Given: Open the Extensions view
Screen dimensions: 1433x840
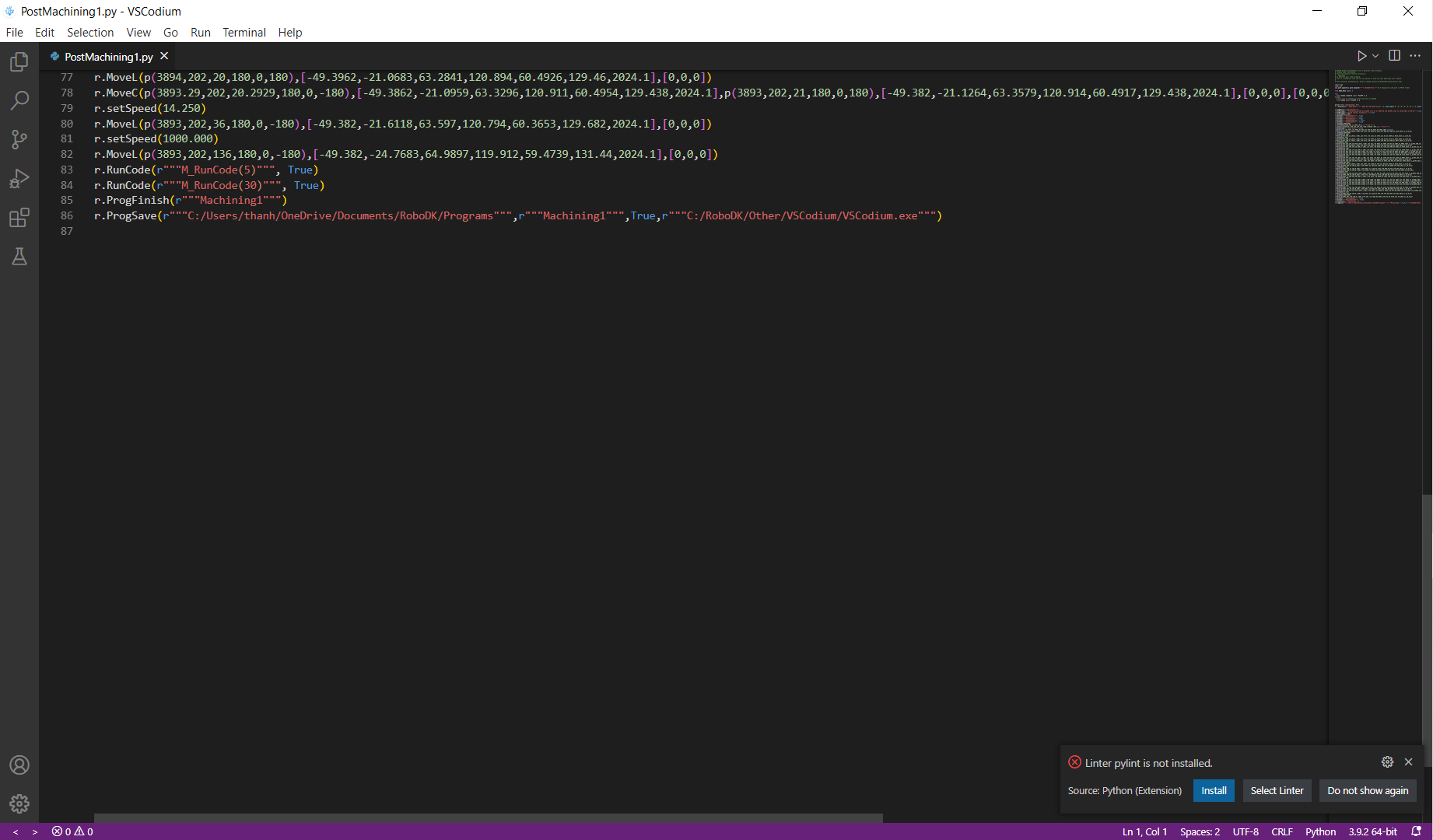Looking at the screenshot, I should click(19, 218).
